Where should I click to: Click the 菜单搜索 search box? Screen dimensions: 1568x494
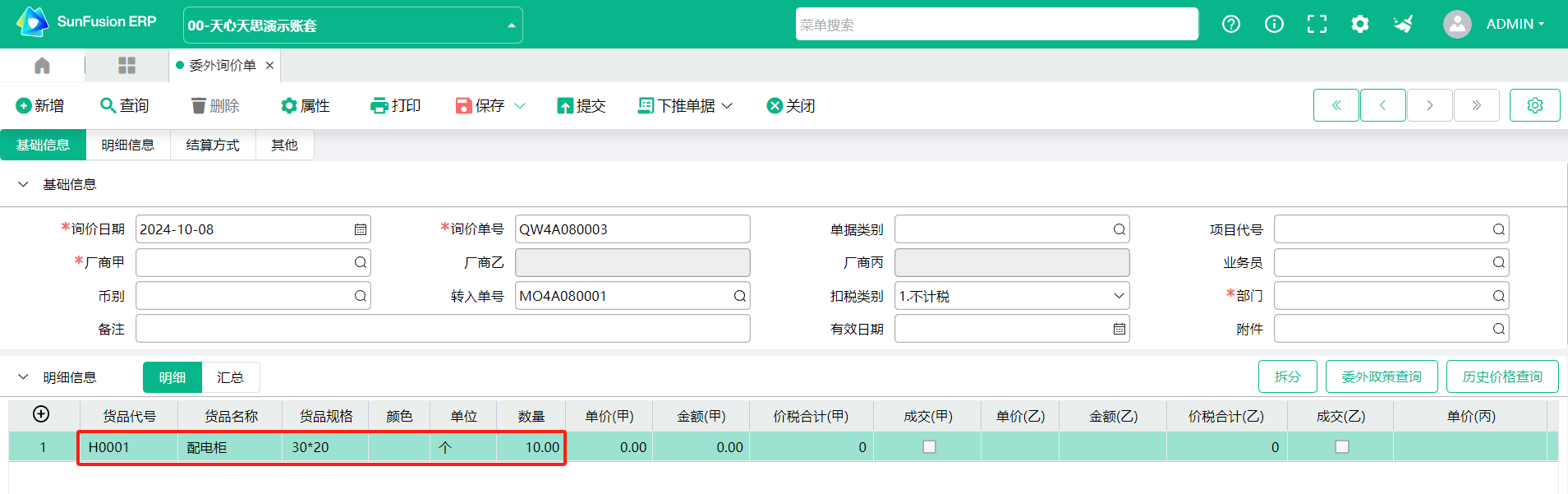996,25
